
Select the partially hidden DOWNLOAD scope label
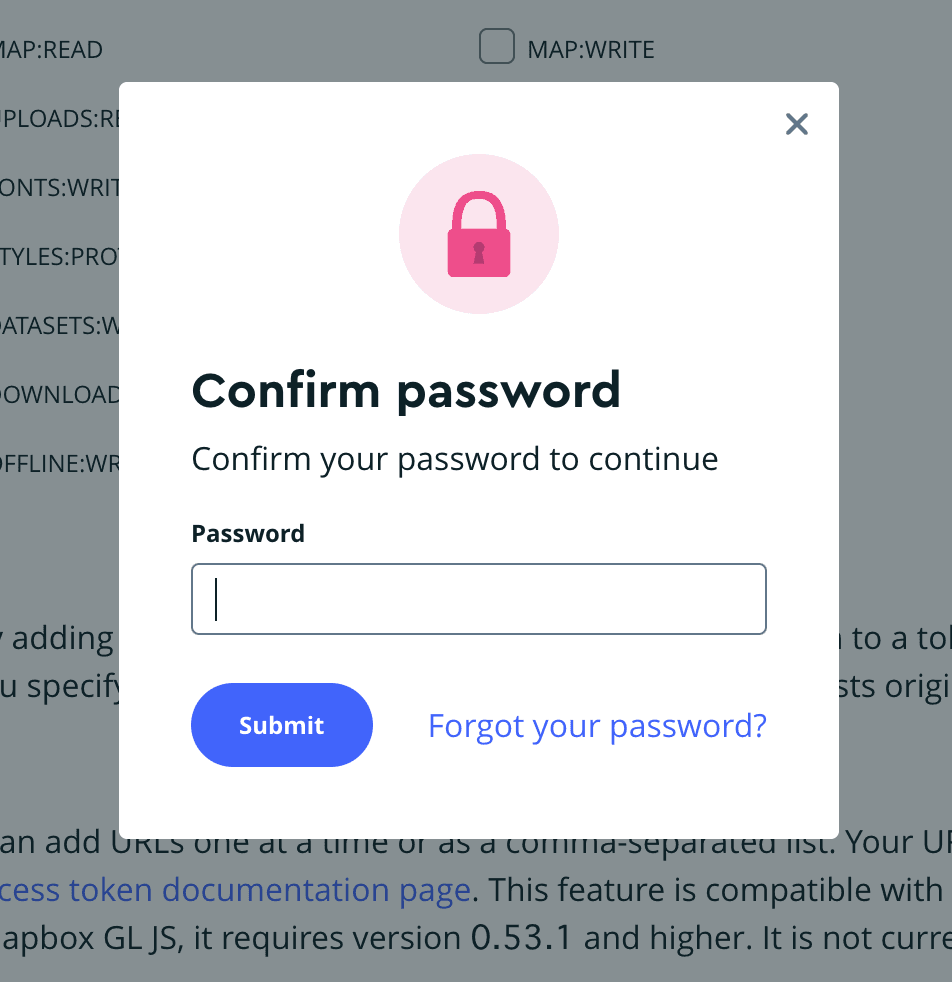click(x=60, y=394)
